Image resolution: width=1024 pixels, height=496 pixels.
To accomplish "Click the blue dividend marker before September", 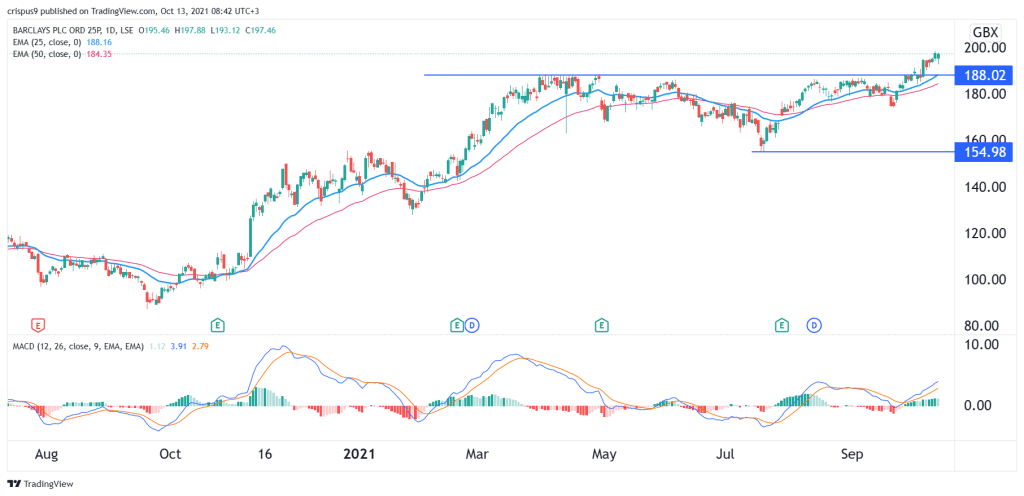I will coord(815,324).
